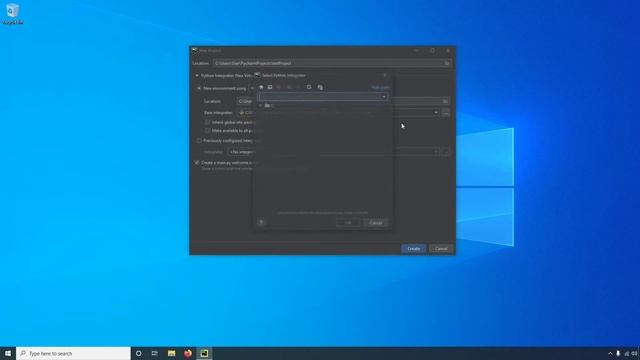This screenshot has height=360, width=640.
Task: Select New environment using radio button
Action: coord(199,88)
